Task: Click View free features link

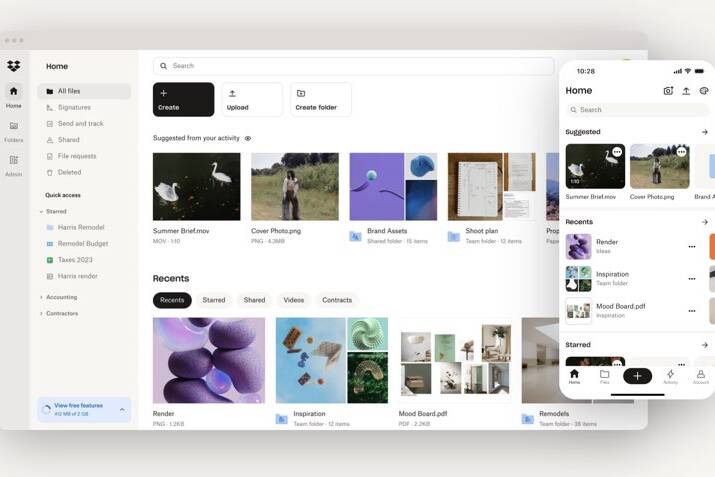Action: (78, 405)
